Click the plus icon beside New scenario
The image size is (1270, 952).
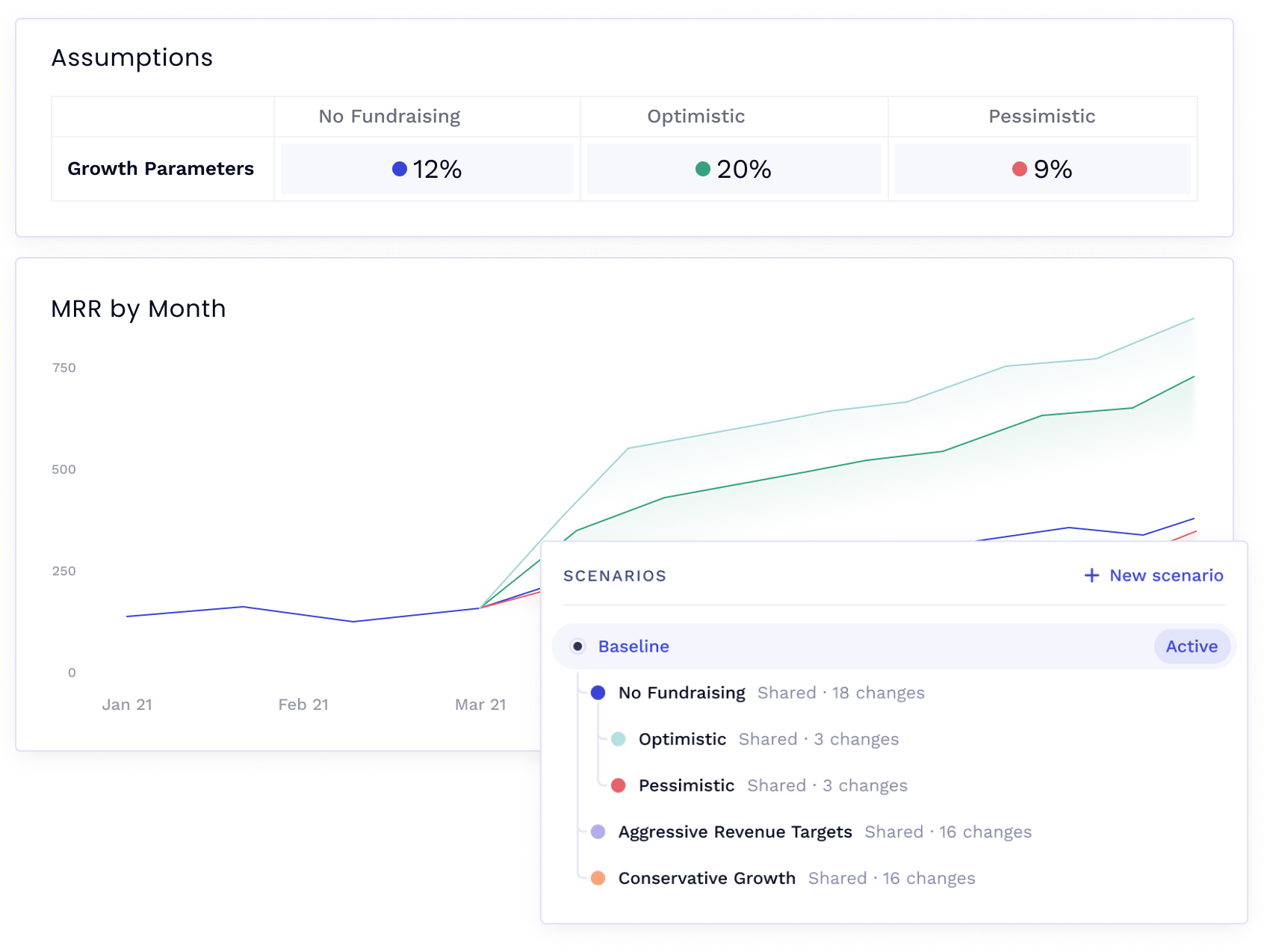[1091, 575]
